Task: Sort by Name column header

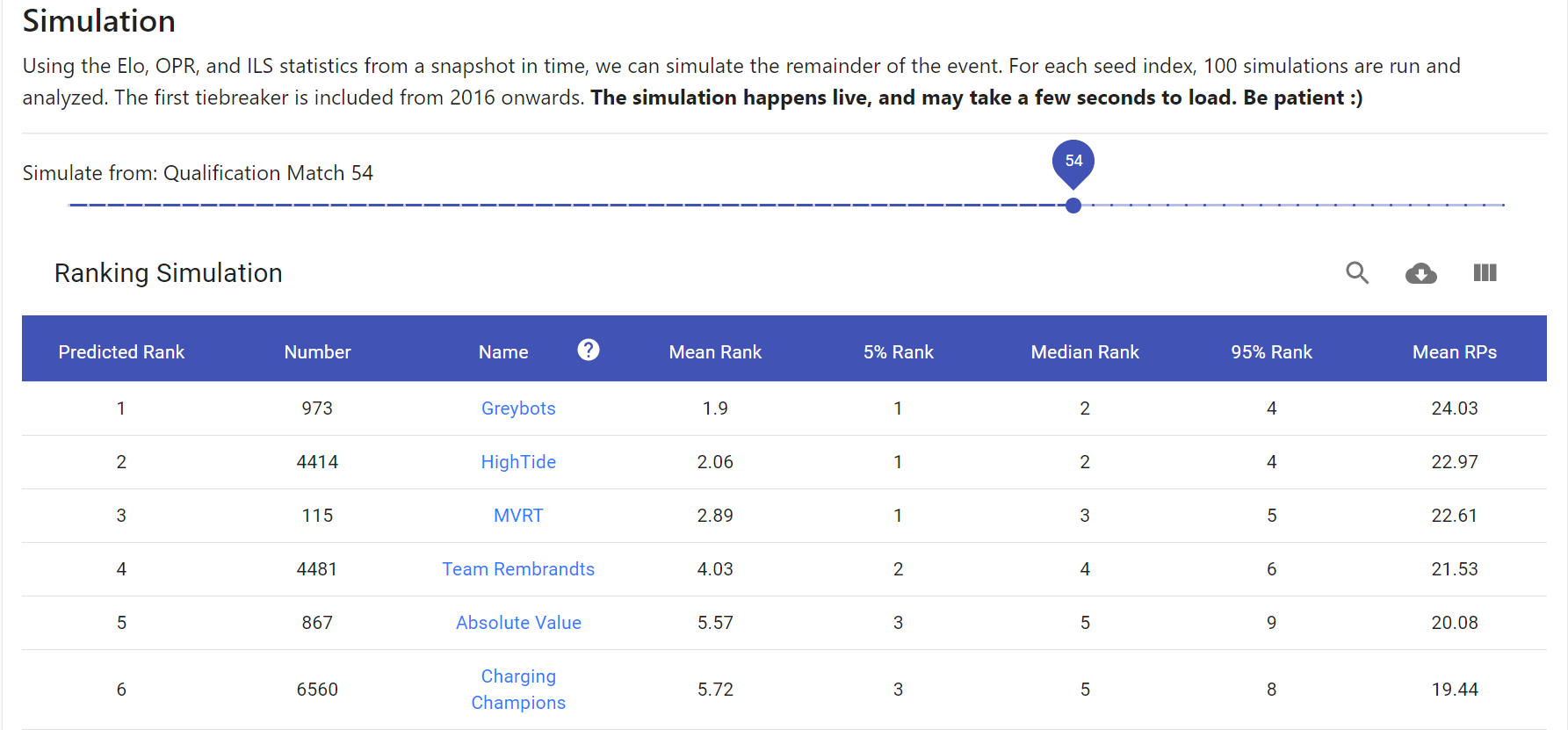Action: point(503,352)
